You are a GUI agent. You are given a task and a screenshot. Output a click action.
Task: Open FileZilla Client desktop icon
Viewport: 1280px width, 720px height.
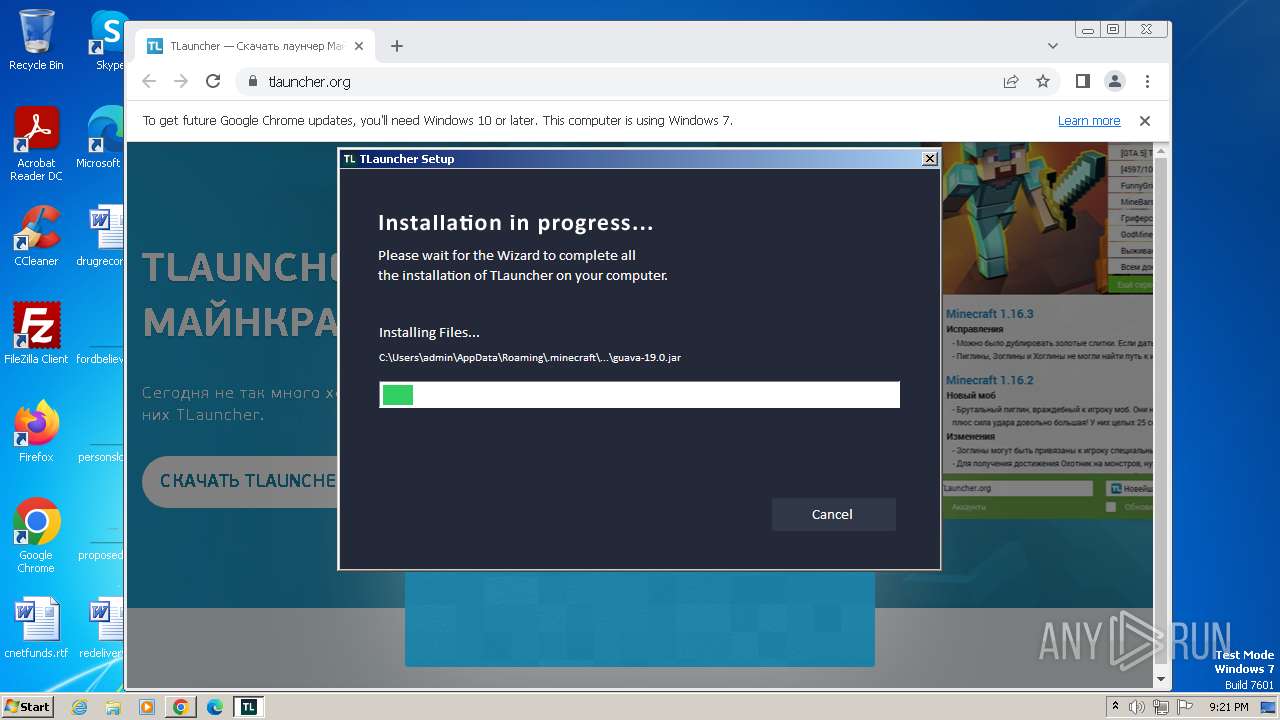point(36,333)
